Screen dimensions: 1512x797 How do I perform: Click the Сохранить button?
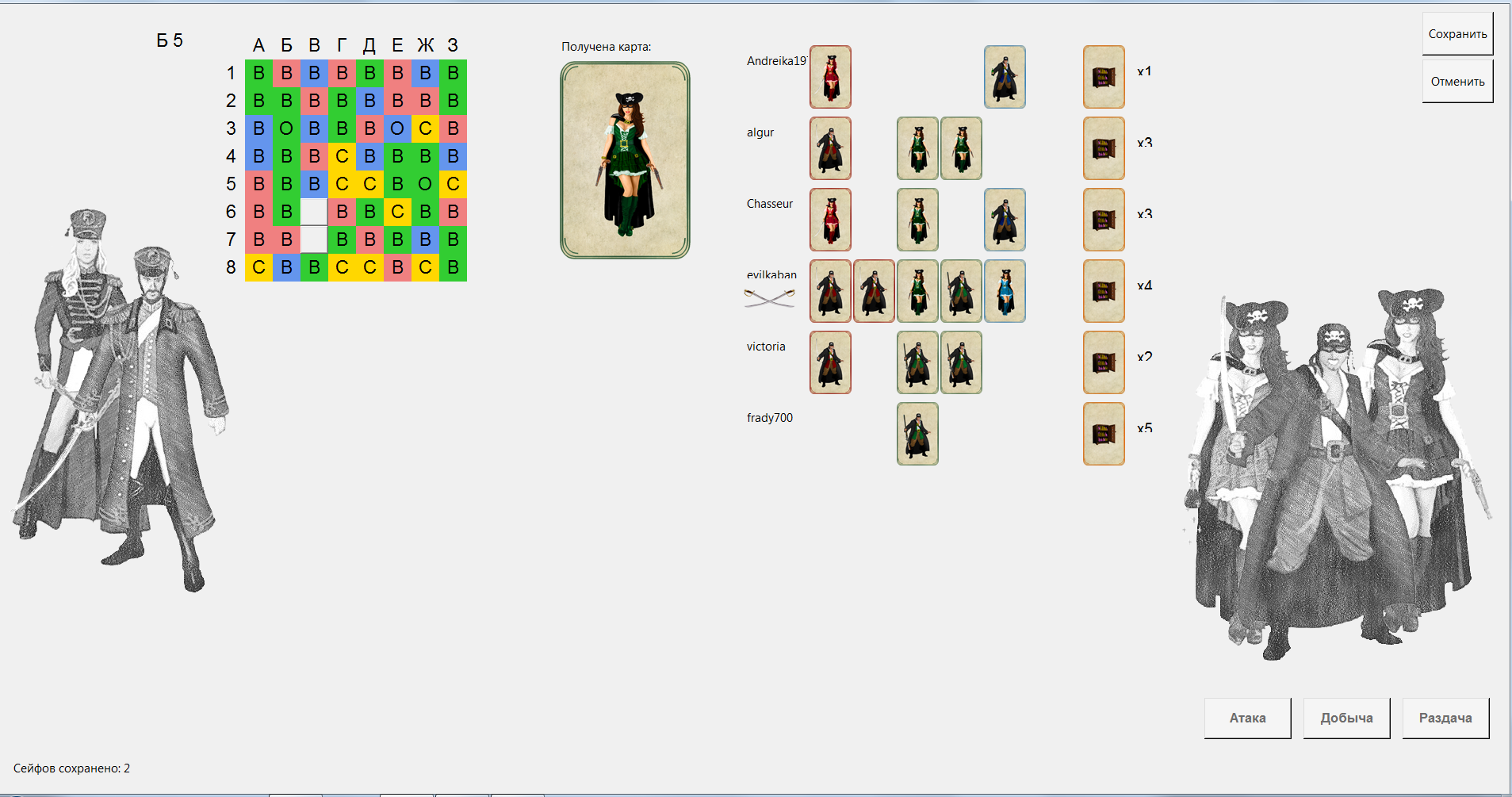tap(1457, 34)
